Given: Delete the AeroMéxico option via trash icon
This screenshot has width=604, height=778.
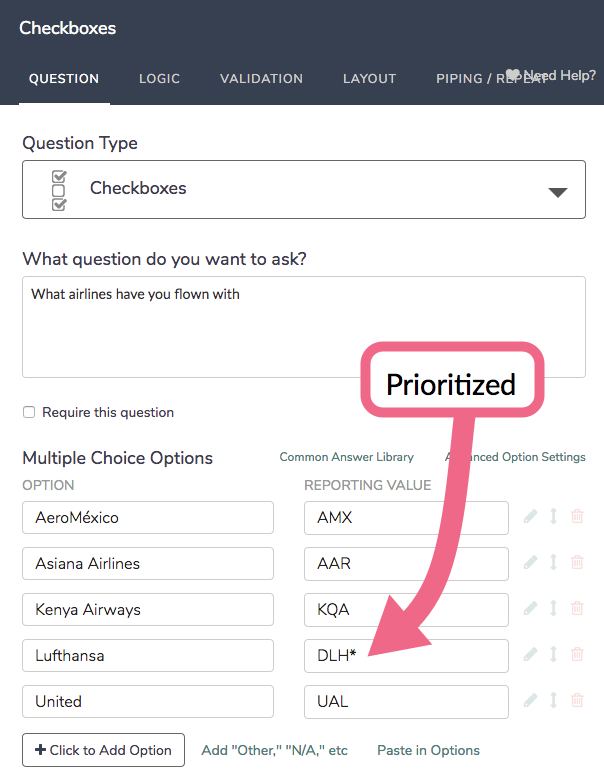Looking at the screenshot, I should (577, 517).
